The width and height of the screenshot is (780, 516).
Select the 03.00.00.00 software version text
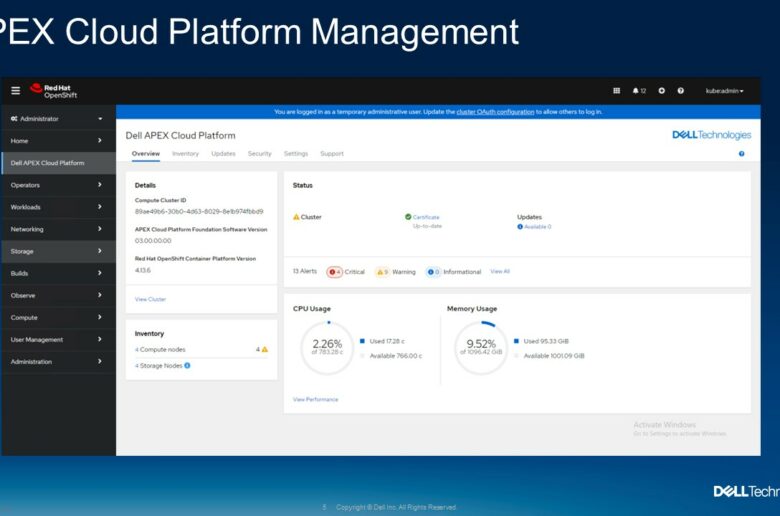(x=153, y=240)
